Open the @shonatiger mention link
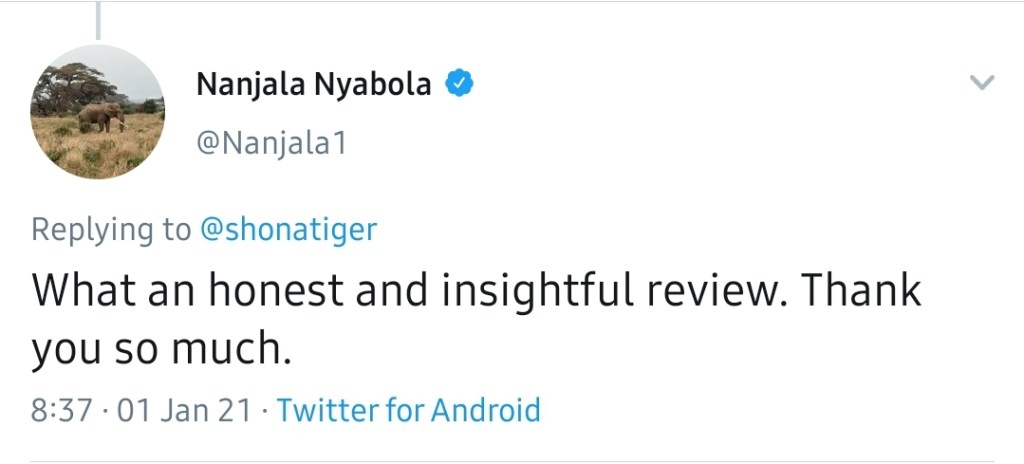 pos(288,229)
